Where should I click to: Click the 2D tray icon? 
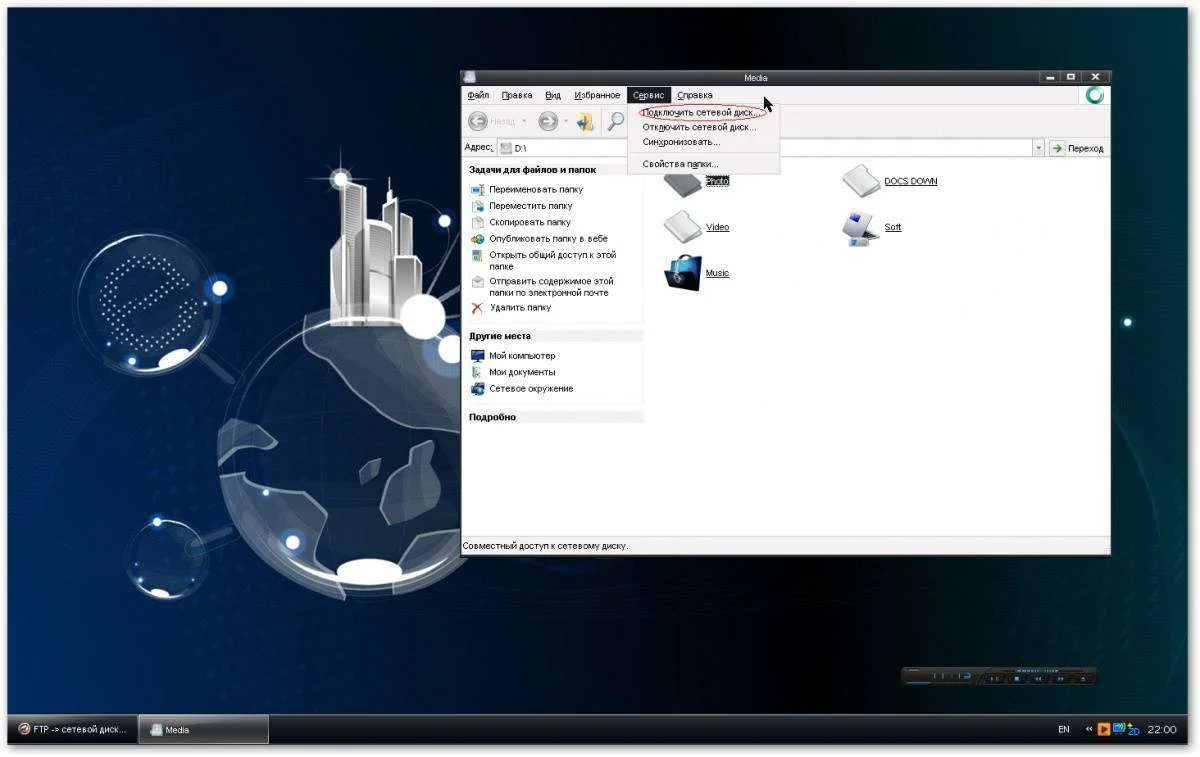1133,731
